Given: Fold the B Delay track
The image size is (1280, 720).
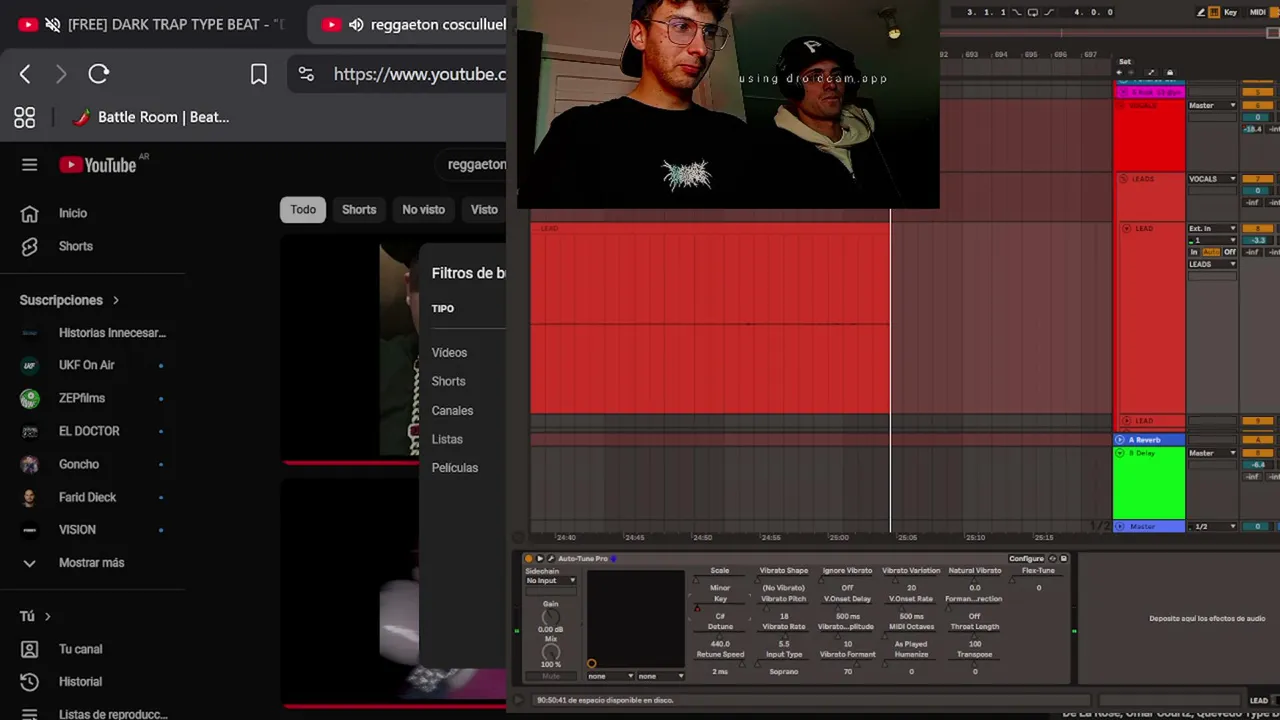Looking at the screenshot, I should tap(1120, 453).
